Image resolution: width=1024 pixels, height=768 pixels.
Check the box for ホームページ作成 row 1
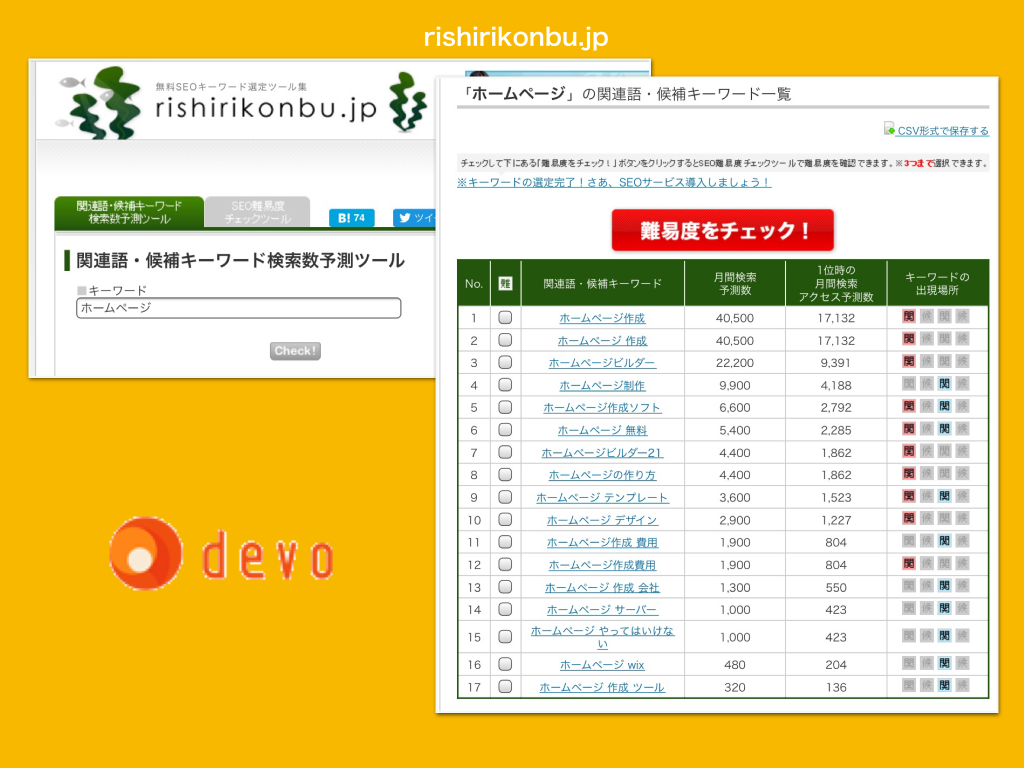(x=505, y=317)
